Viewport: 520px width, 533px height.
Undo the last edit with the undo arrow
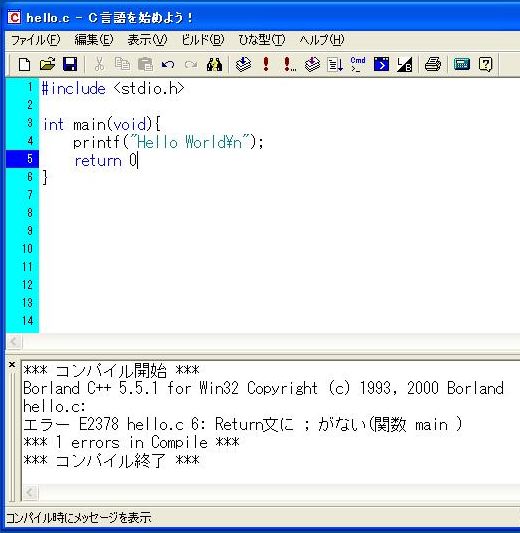(x=168, y=64)
